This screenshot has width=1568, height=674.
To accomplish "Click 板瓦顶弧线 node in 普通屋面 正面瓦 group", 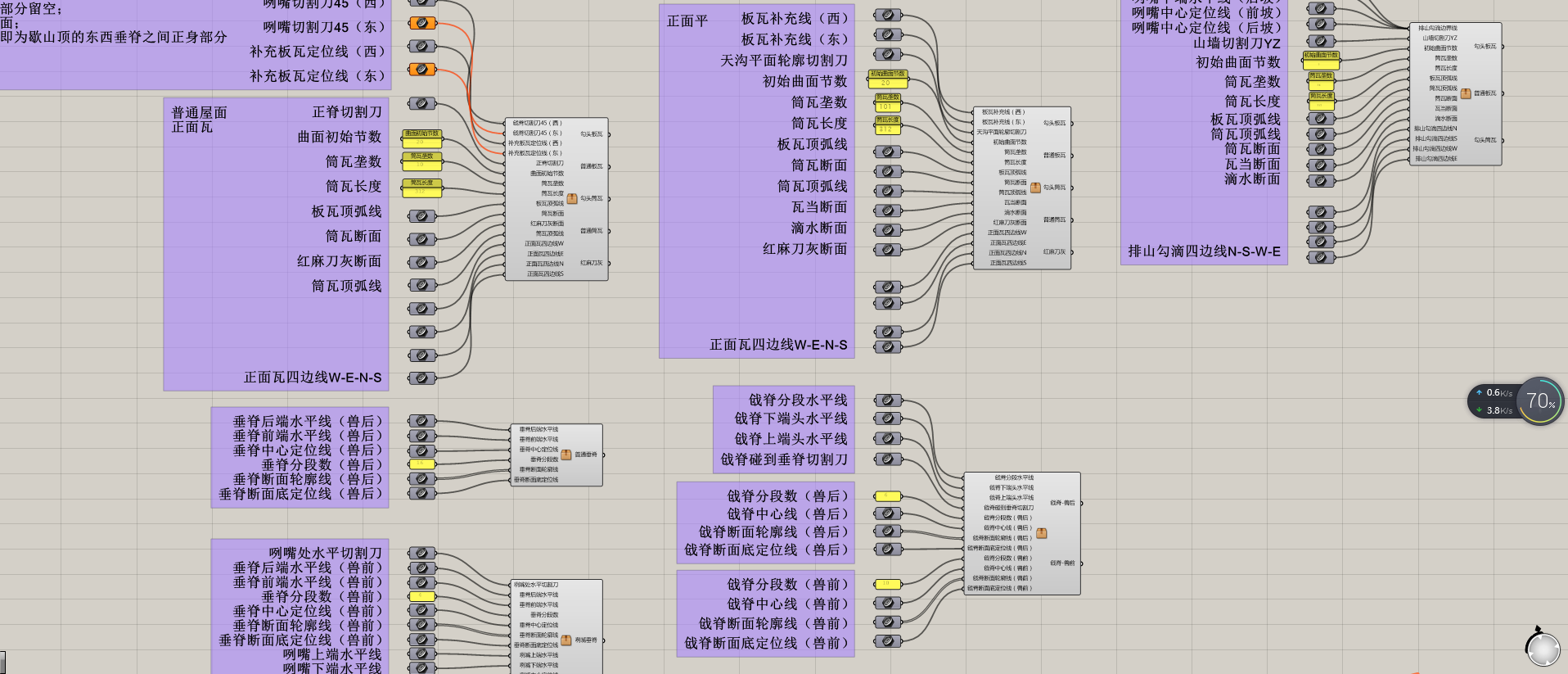I will (x=421, y=216).
